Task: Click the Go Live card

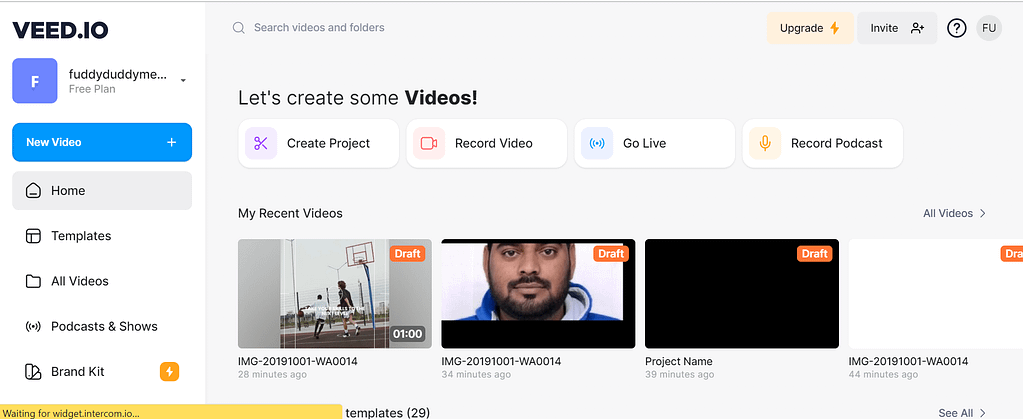Action: coord(654,143)
